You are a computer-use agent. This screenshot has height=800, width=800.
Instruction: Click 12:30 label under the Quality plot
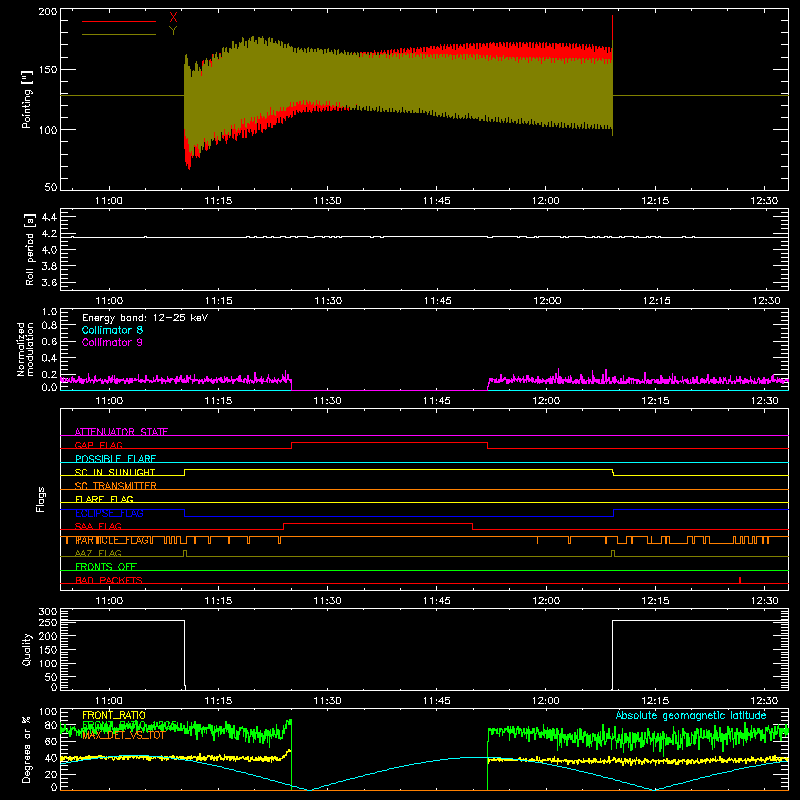point(764,701)
